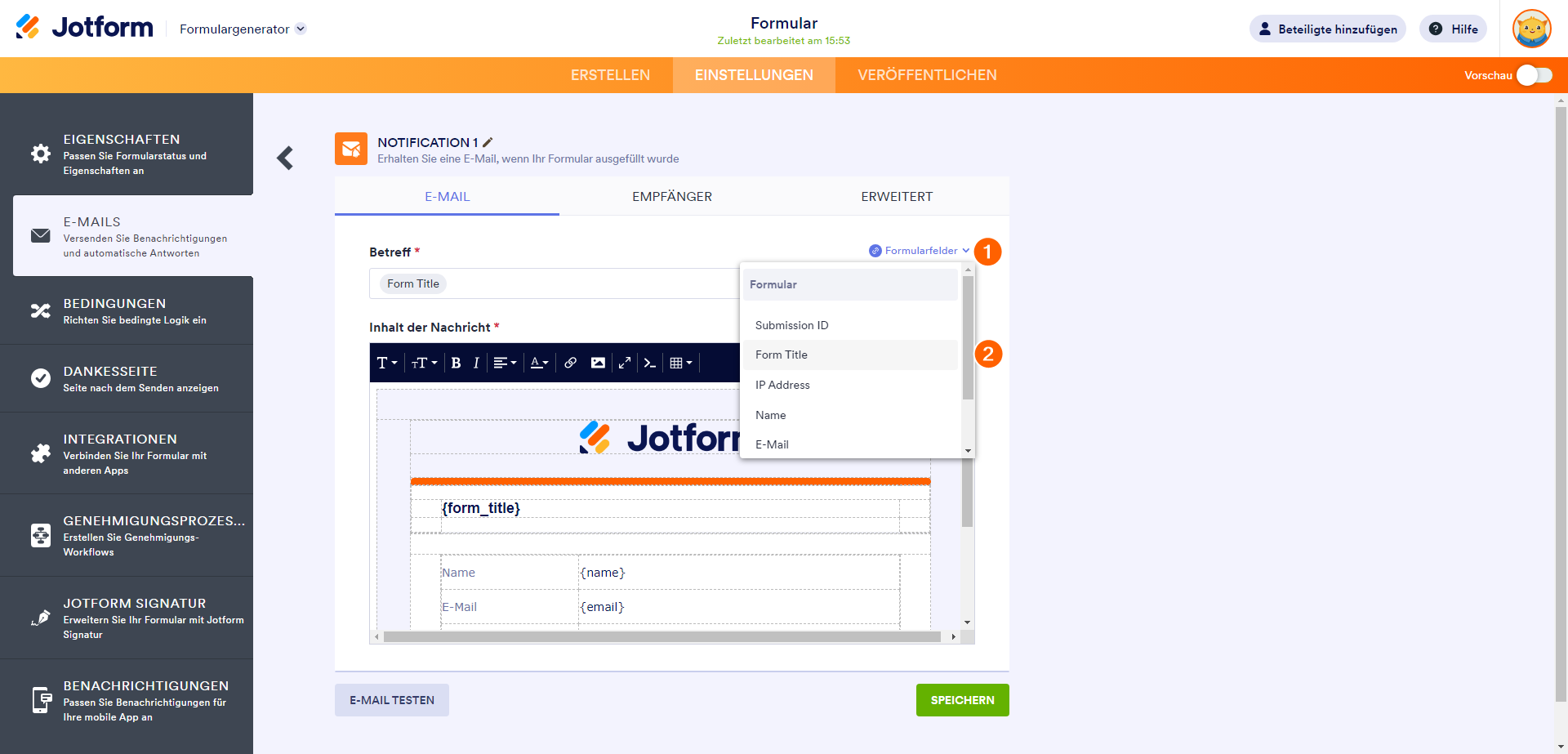Click the Jotform logo image in the email body
The width and height of the screenshot is (1568, 754).
[659, 438]
